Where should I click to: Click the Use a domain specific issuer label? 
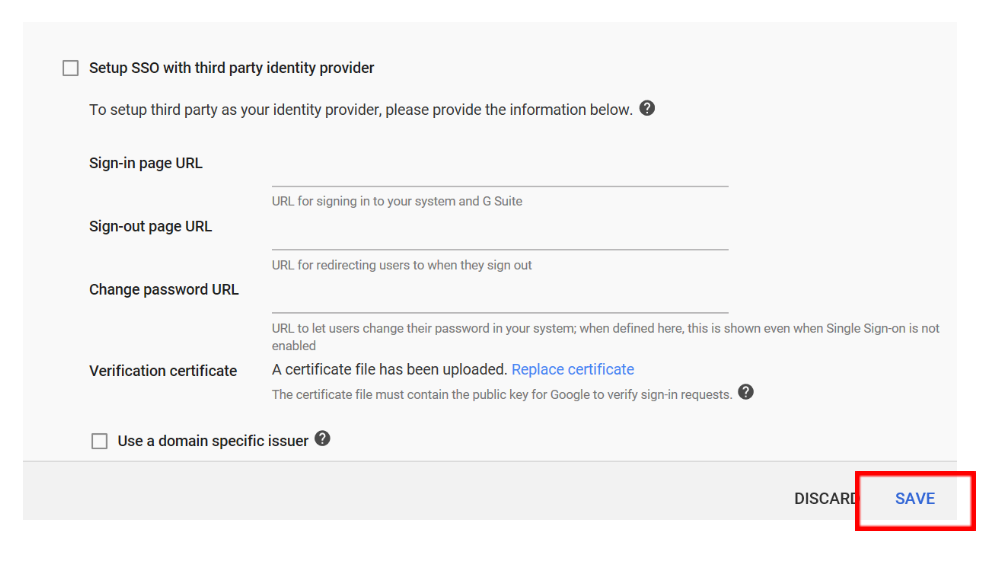coord(212,441)
